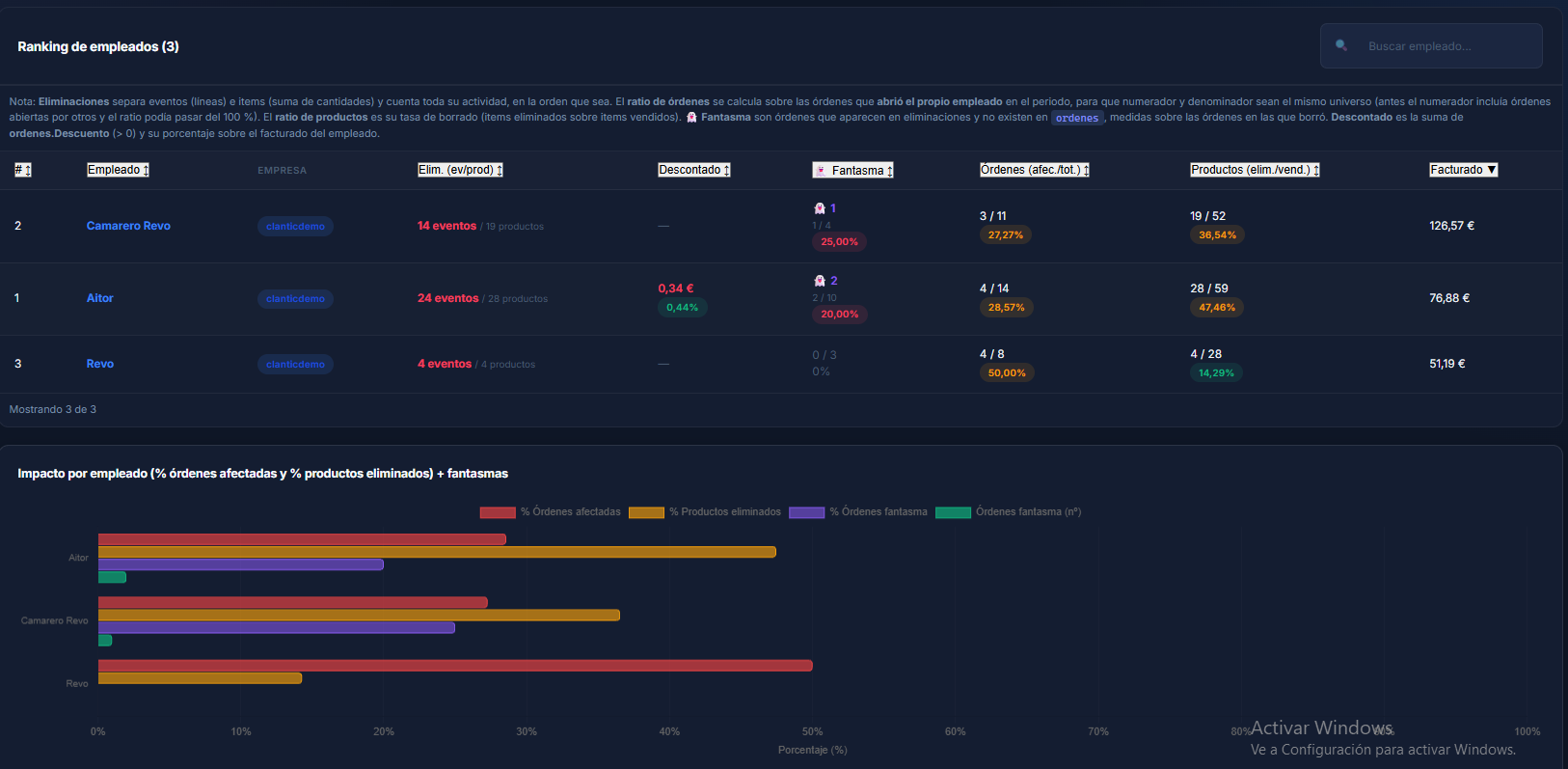The width and height of the screenshot is (1568, 769).
Task: Open employee Camarero Revo link
Action: click(128, 226)
